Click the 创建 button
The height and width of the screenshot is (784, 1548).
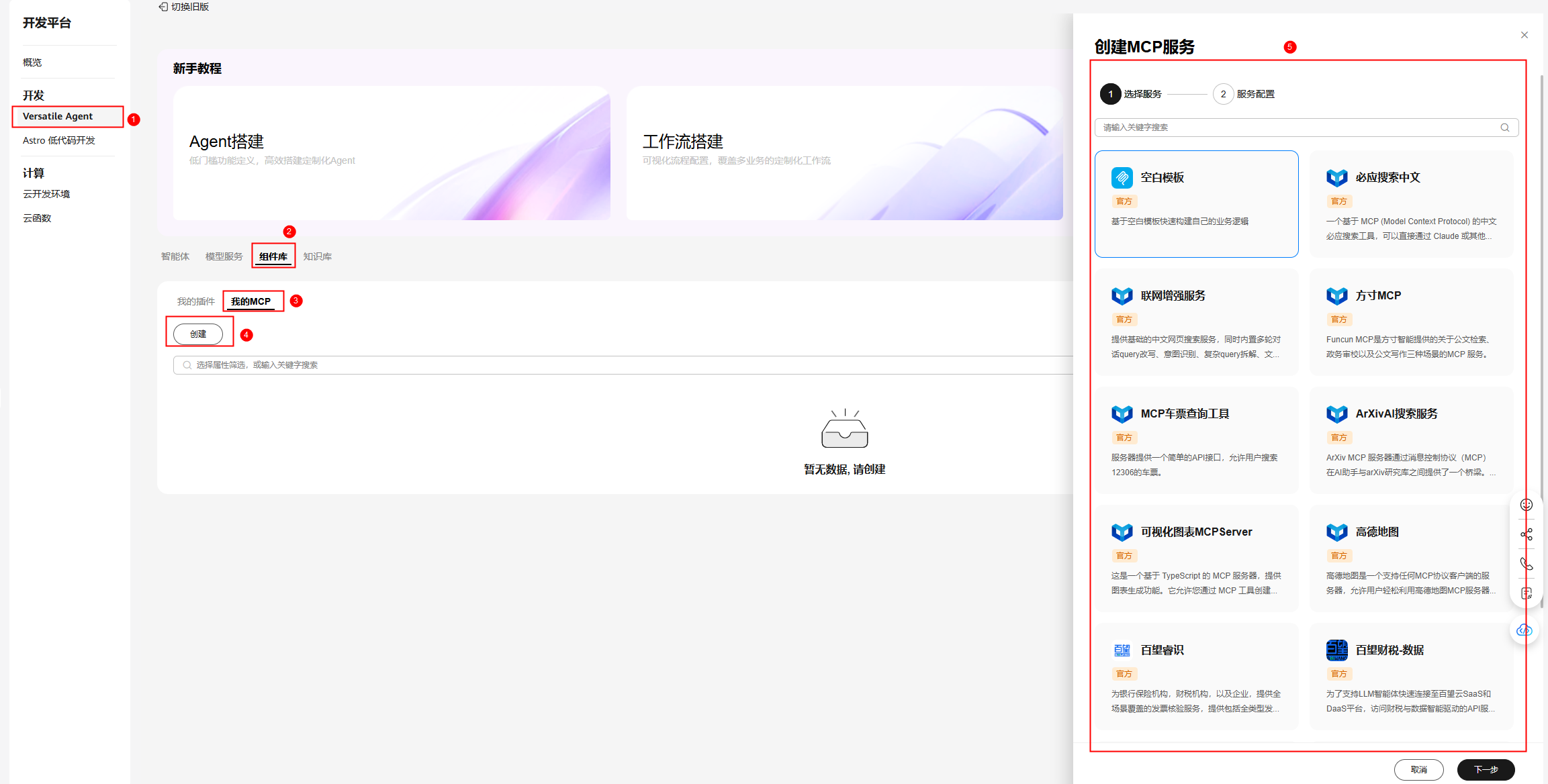[198, 334]
